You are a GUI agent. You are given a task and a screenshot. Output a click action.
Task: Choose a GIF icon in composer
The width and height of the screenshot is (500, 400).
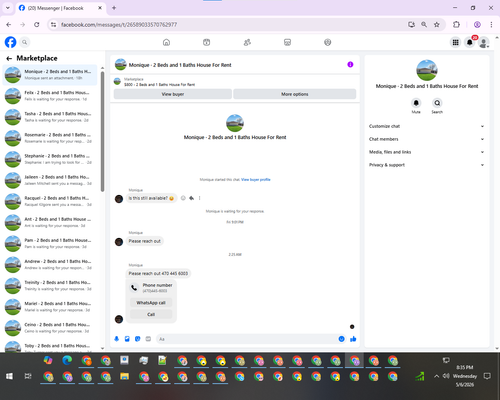148,339
